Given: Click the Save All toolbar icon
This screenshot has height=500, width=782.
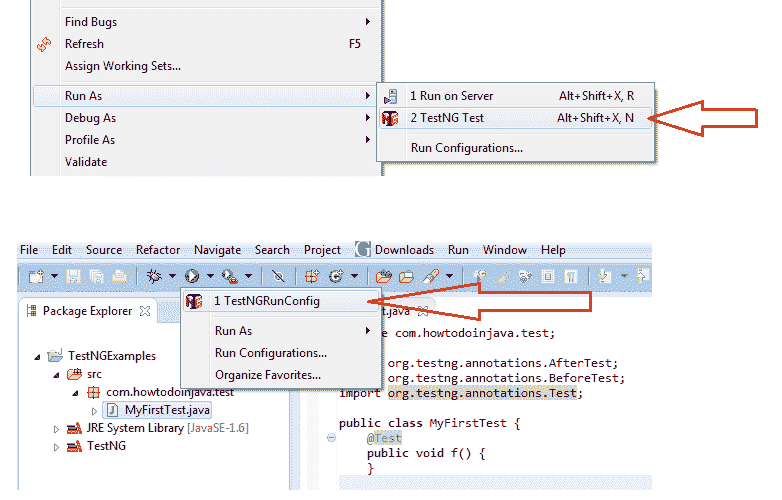Looking at the screenshot, I should coord(97,276).
